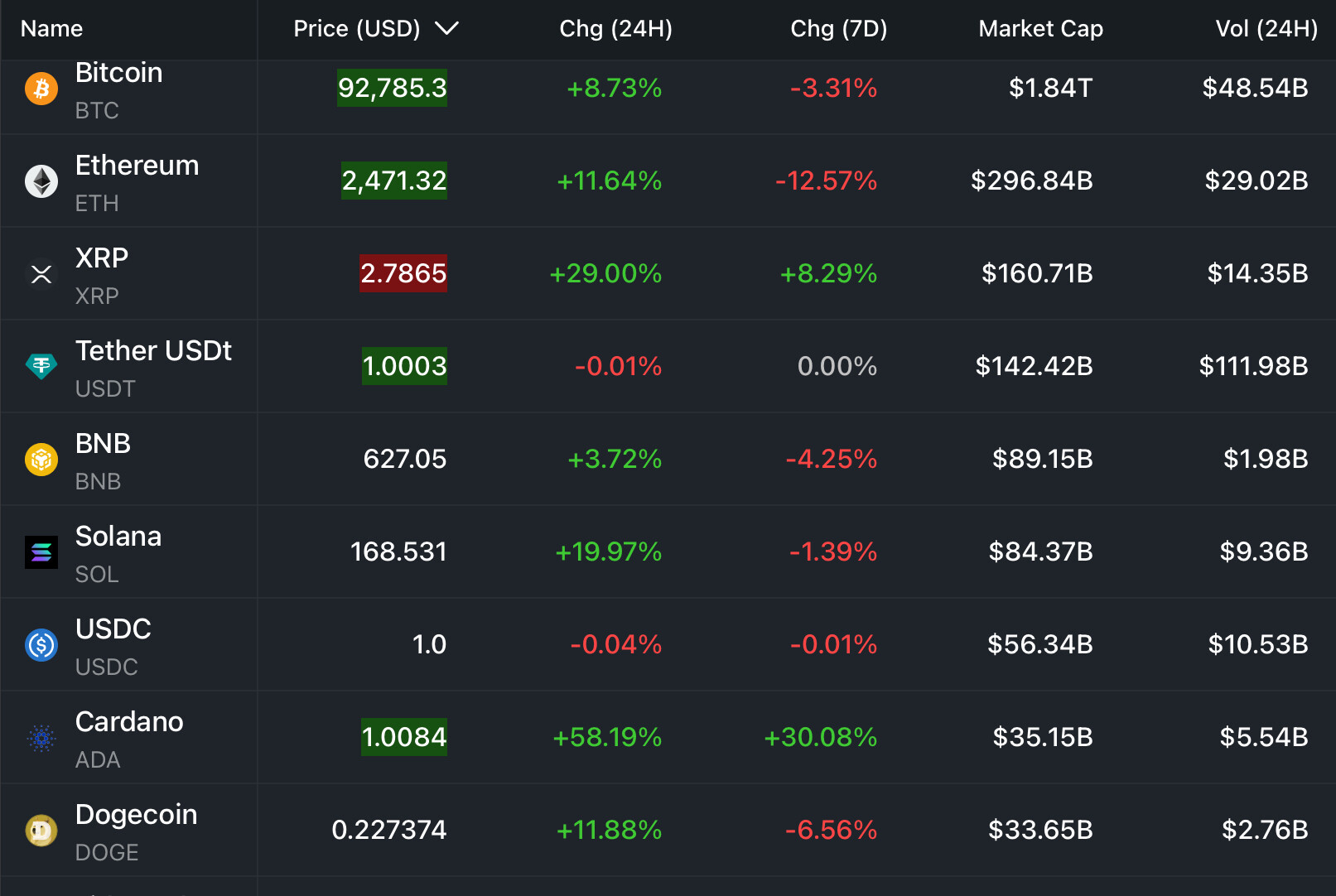Open the XRP coin name link
1336x896 pixels.
pyautogui.click(x=102, y=258)
